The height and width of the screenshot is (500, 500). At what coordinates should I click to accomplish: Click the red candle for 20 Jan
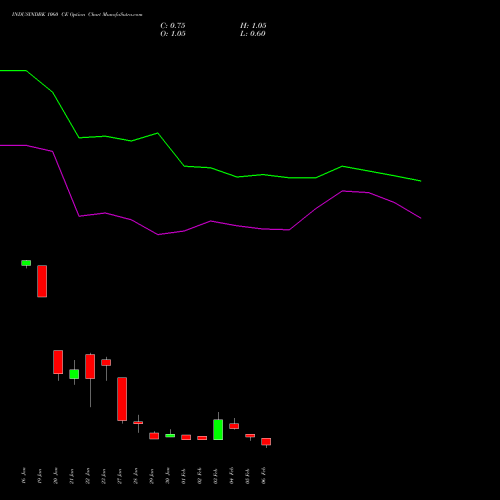(58, 362)
